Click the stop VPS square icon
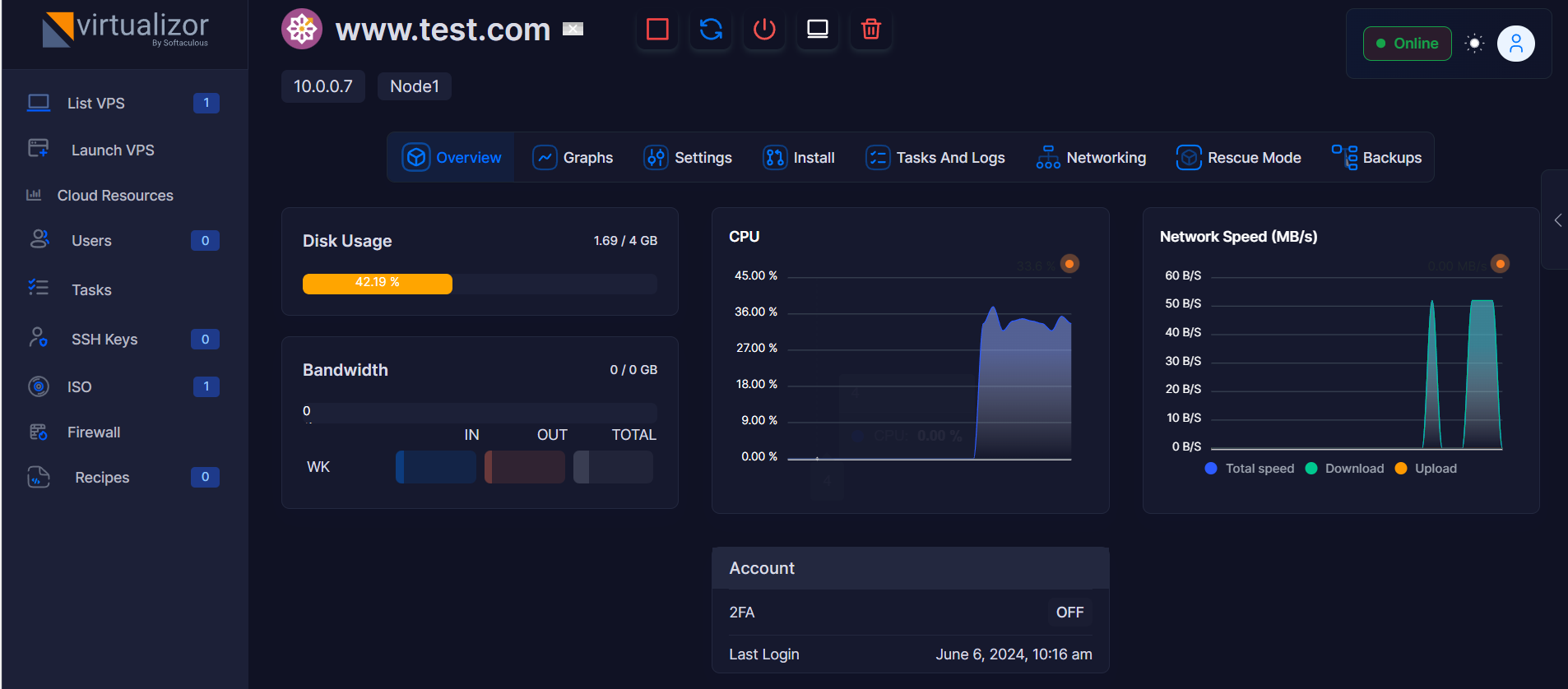Image resolution: width=1568 pixels, height=689 pixels. click(x=657, y=30)
